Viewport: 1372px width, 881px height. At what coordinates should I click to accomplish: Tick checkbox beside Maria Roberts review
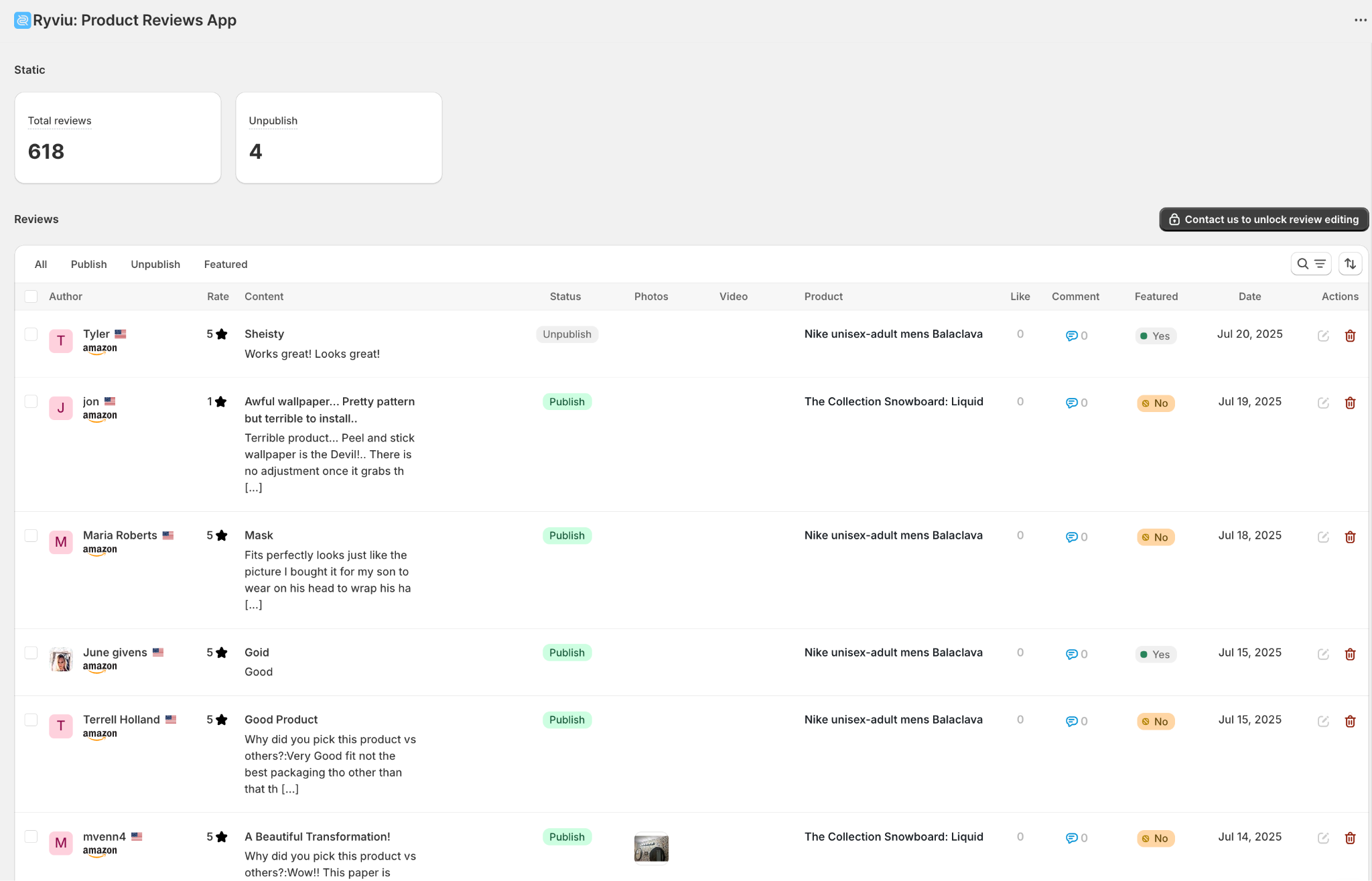pos(31,535)
